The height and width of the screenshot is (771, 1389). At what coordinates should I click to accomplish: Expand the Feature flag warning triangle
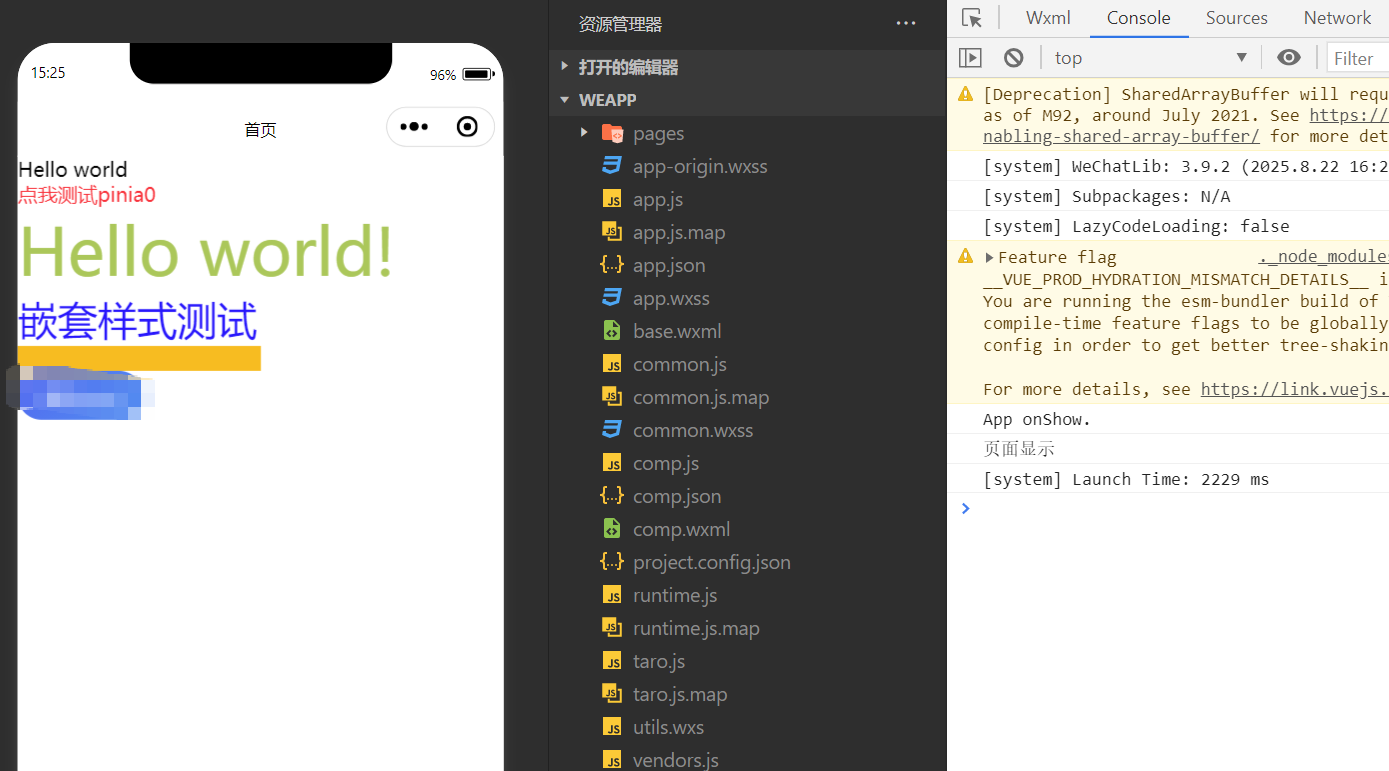tap(989, 257)
